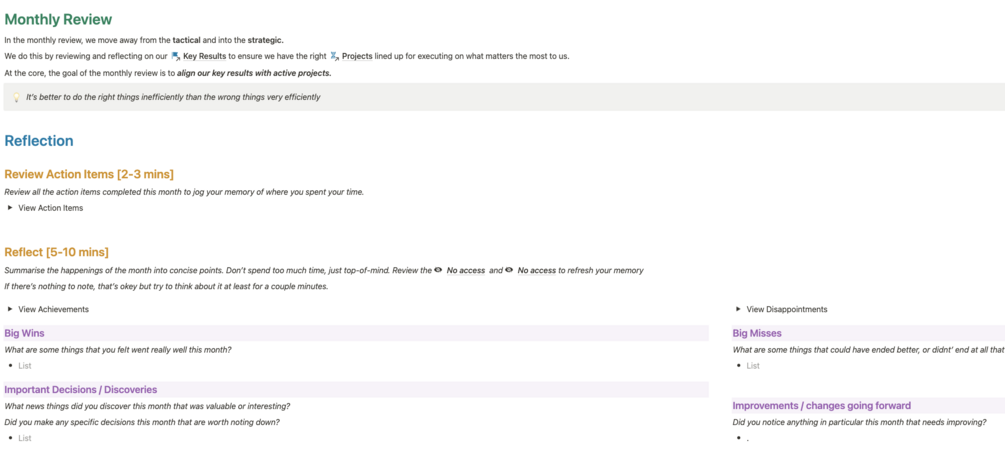Expand the View Achievements toggle

click(10, 309)
